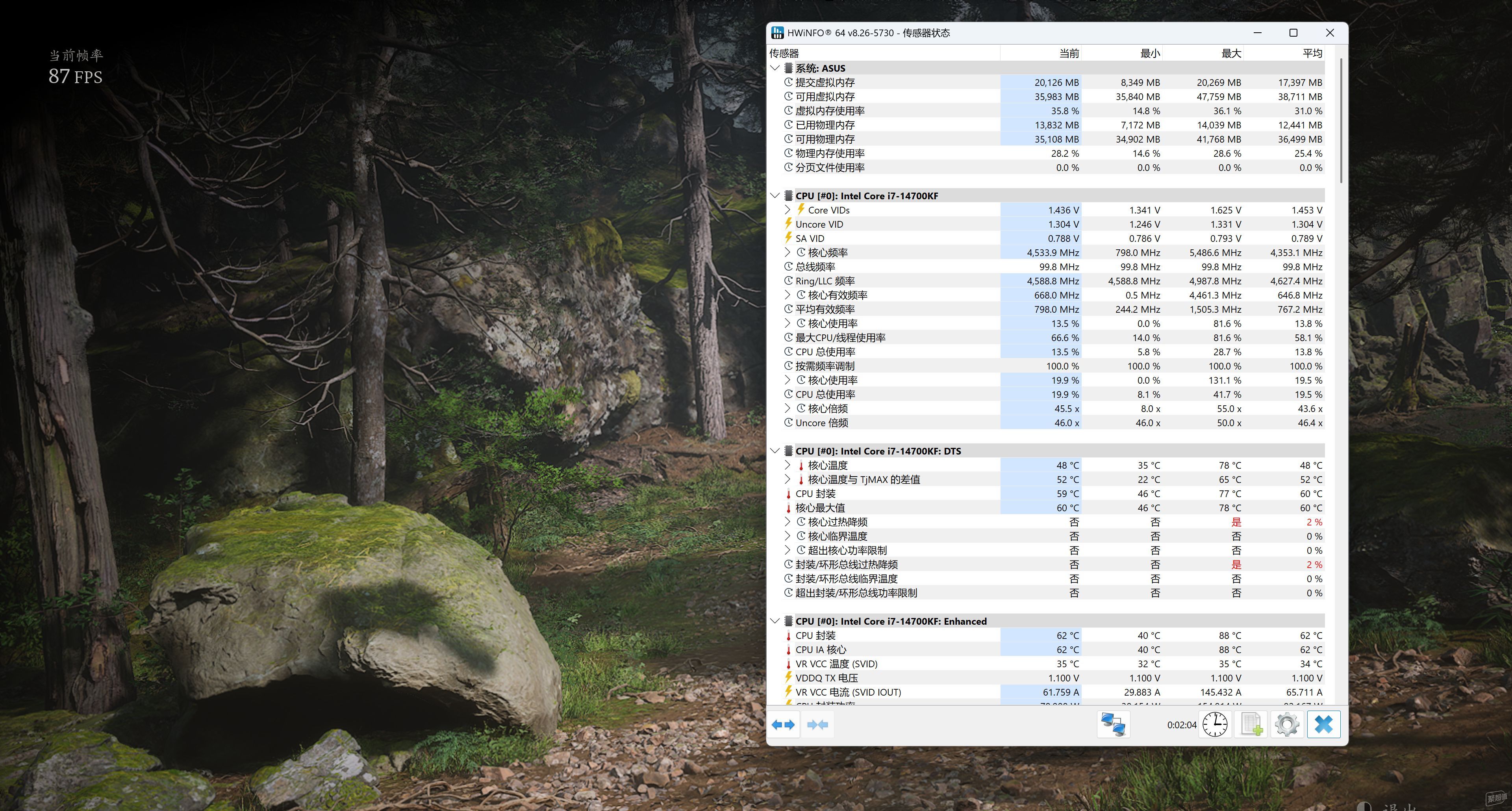Click the clock icon beside Ring/LLC 频率
Screen dimensions: 1512x811
pos(788,281)
